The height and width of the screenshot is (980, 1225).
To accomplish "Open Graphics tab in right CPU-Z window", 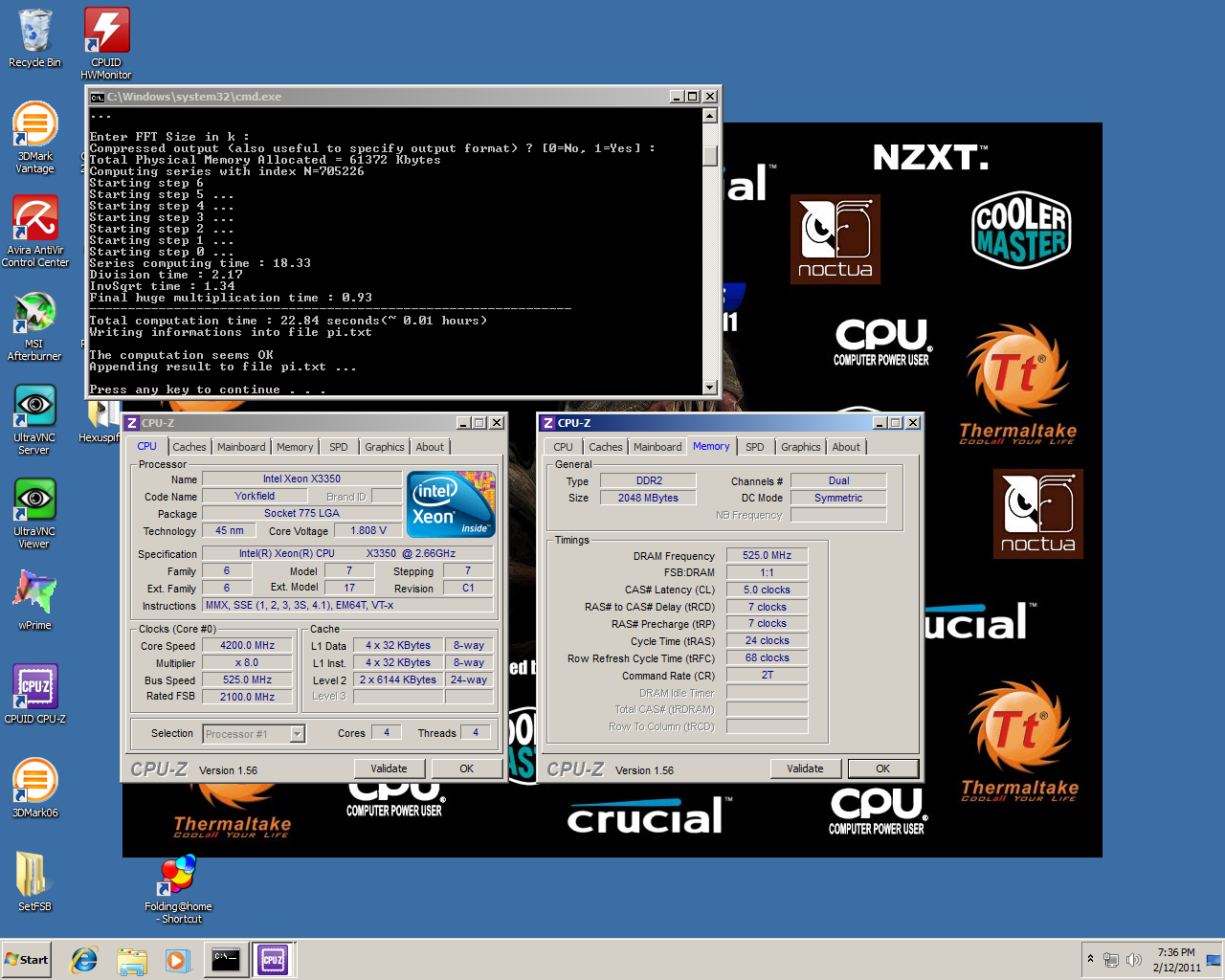I will [x=801, y=447].
